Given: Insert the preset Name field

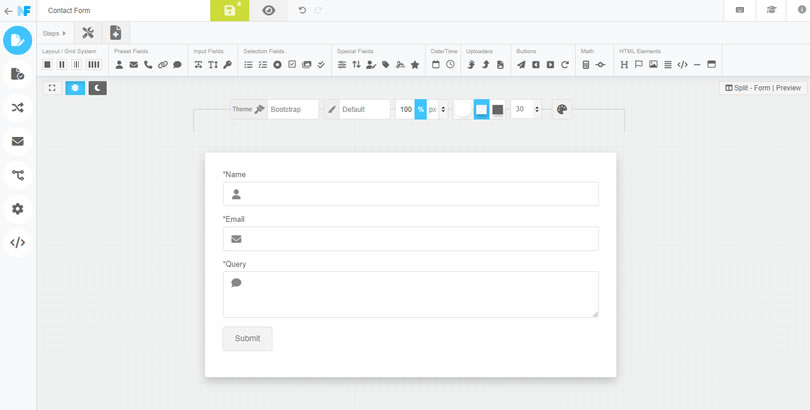Looking at the screenshot, I should pos(119,65).
